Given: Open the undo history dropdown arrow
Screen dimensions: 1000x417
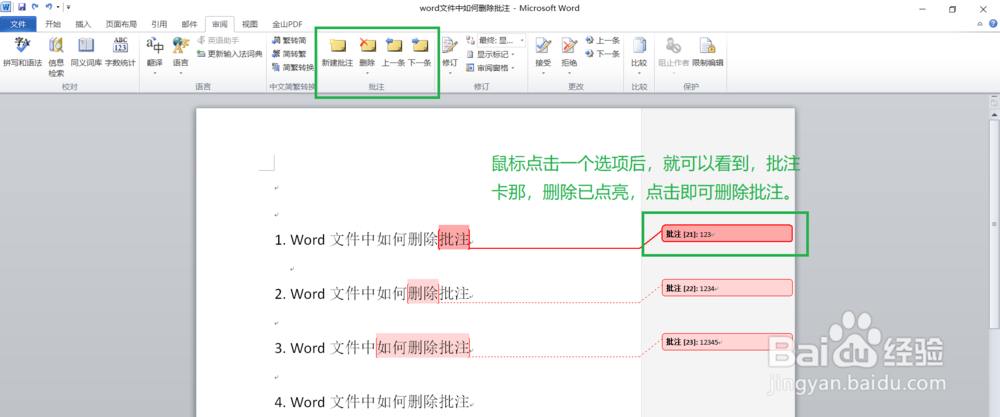Looking at the screenshot, I should point(57,7).
